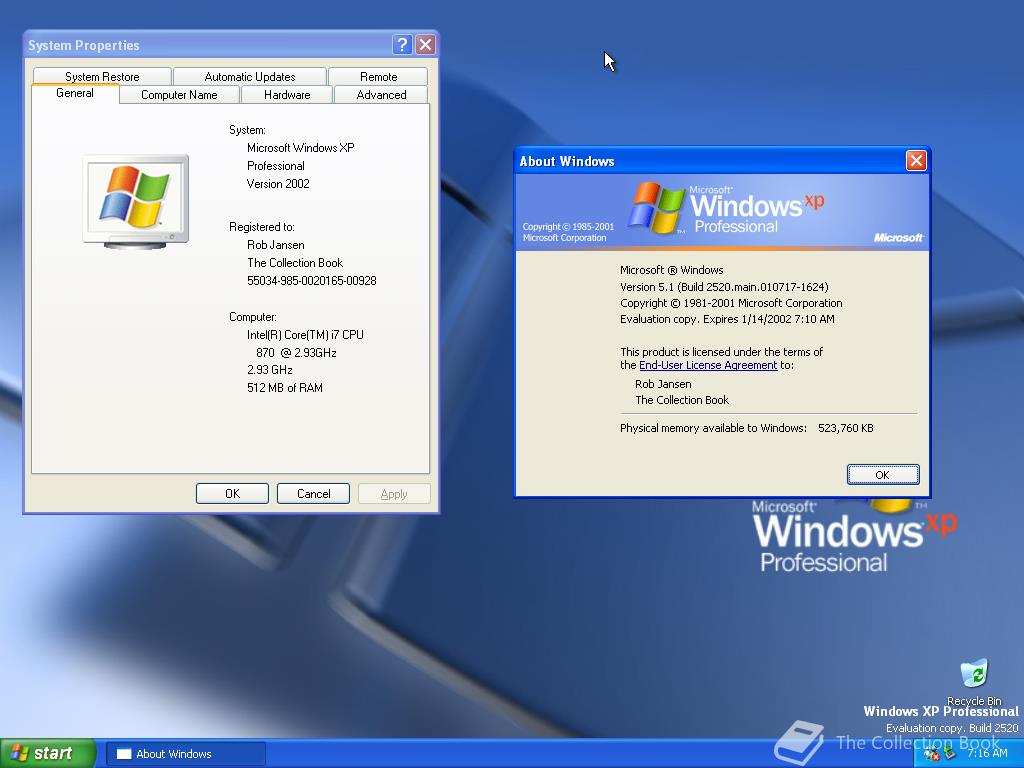Click the Windows XP flag logo in About Windows banner
The height and width of the screenshot is (768, 1024).
click(656, 208)
